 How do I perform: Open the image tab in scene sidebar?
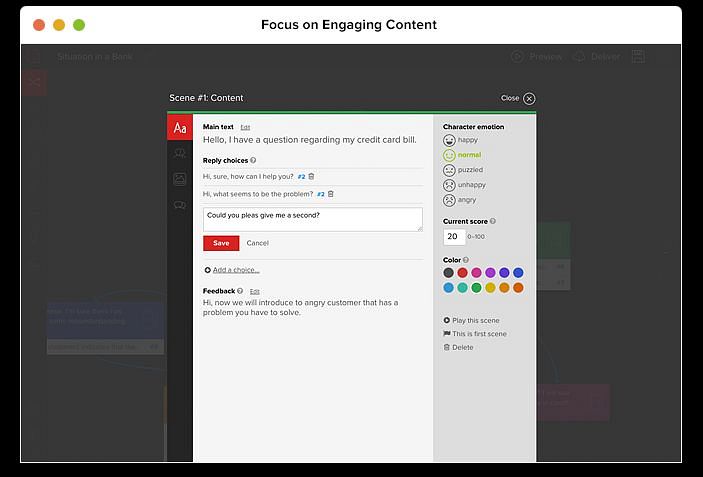(180, 179)
